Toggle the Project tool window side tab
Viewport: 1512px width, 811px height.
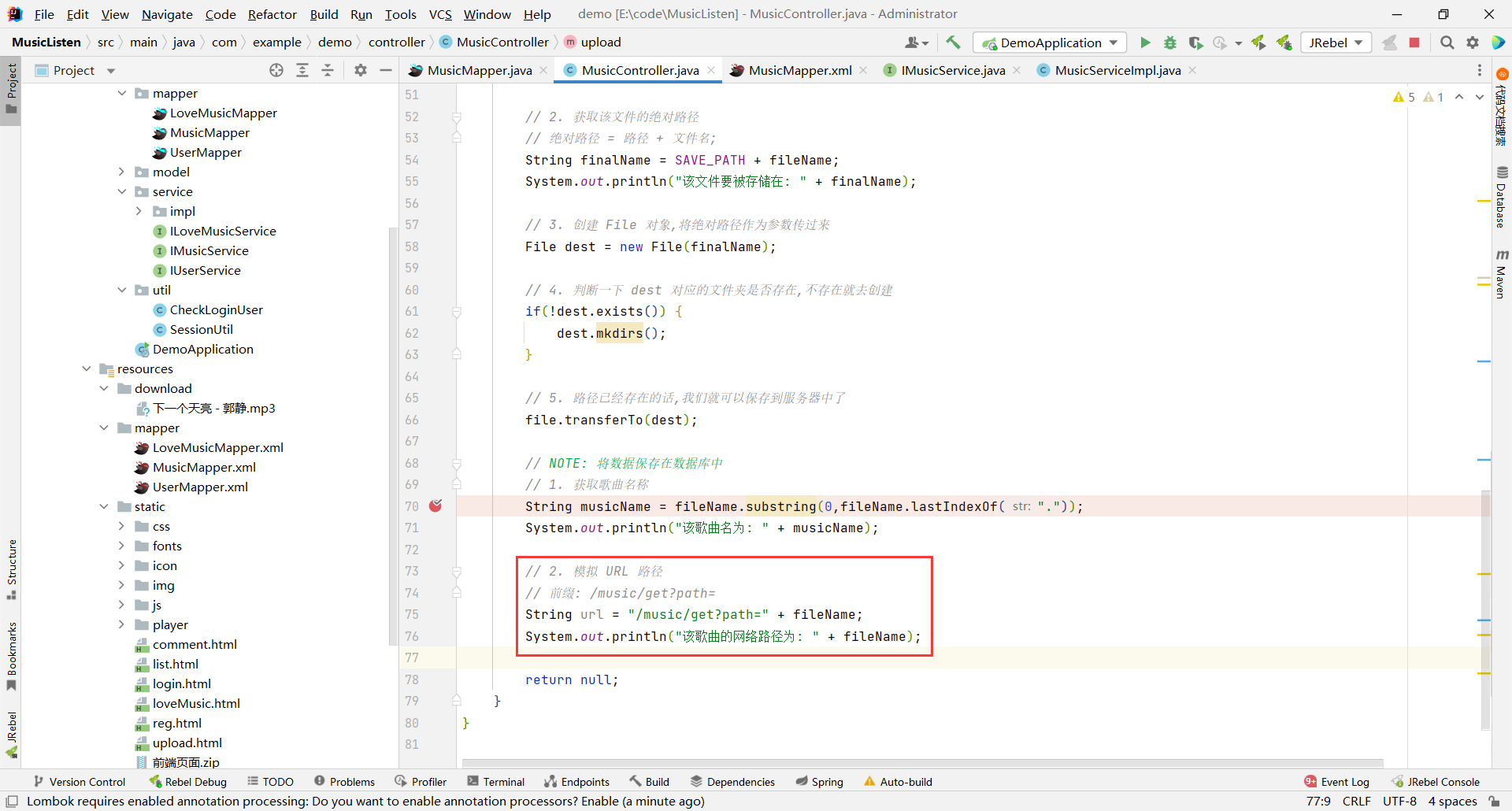pos(11,87)
